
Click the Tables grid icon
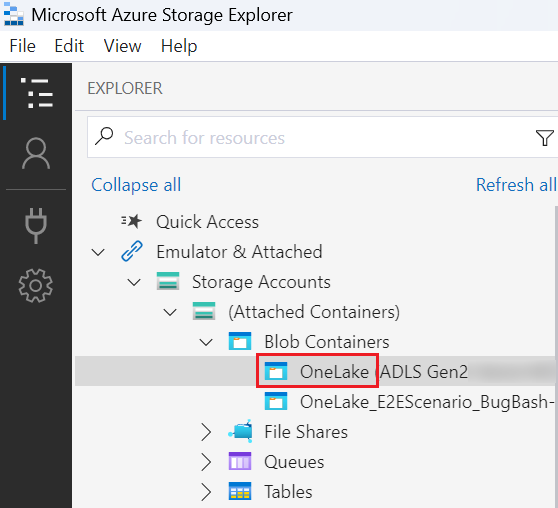(240, 491)
